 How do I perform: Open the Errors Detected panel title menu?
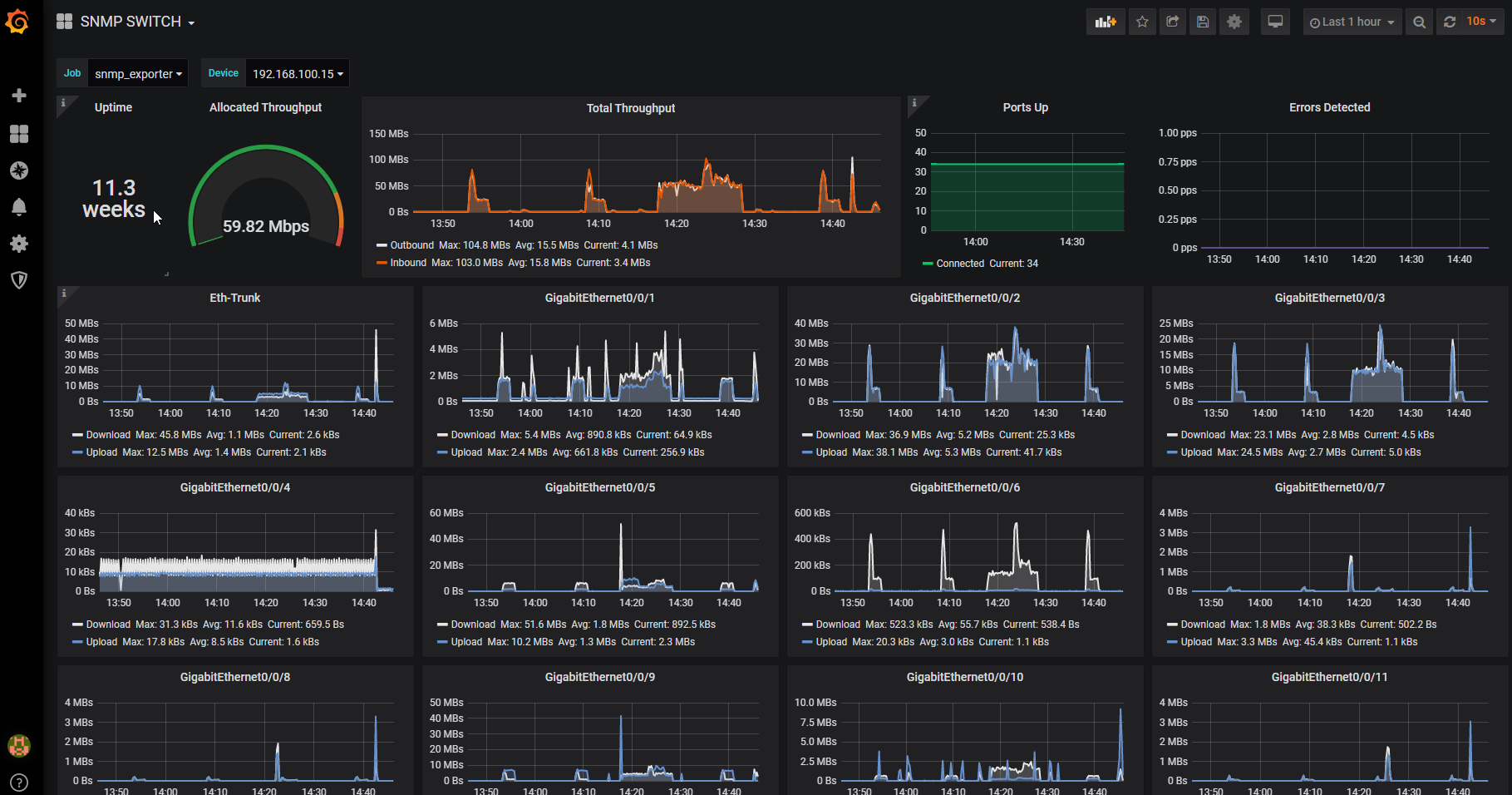(1329, 107)
